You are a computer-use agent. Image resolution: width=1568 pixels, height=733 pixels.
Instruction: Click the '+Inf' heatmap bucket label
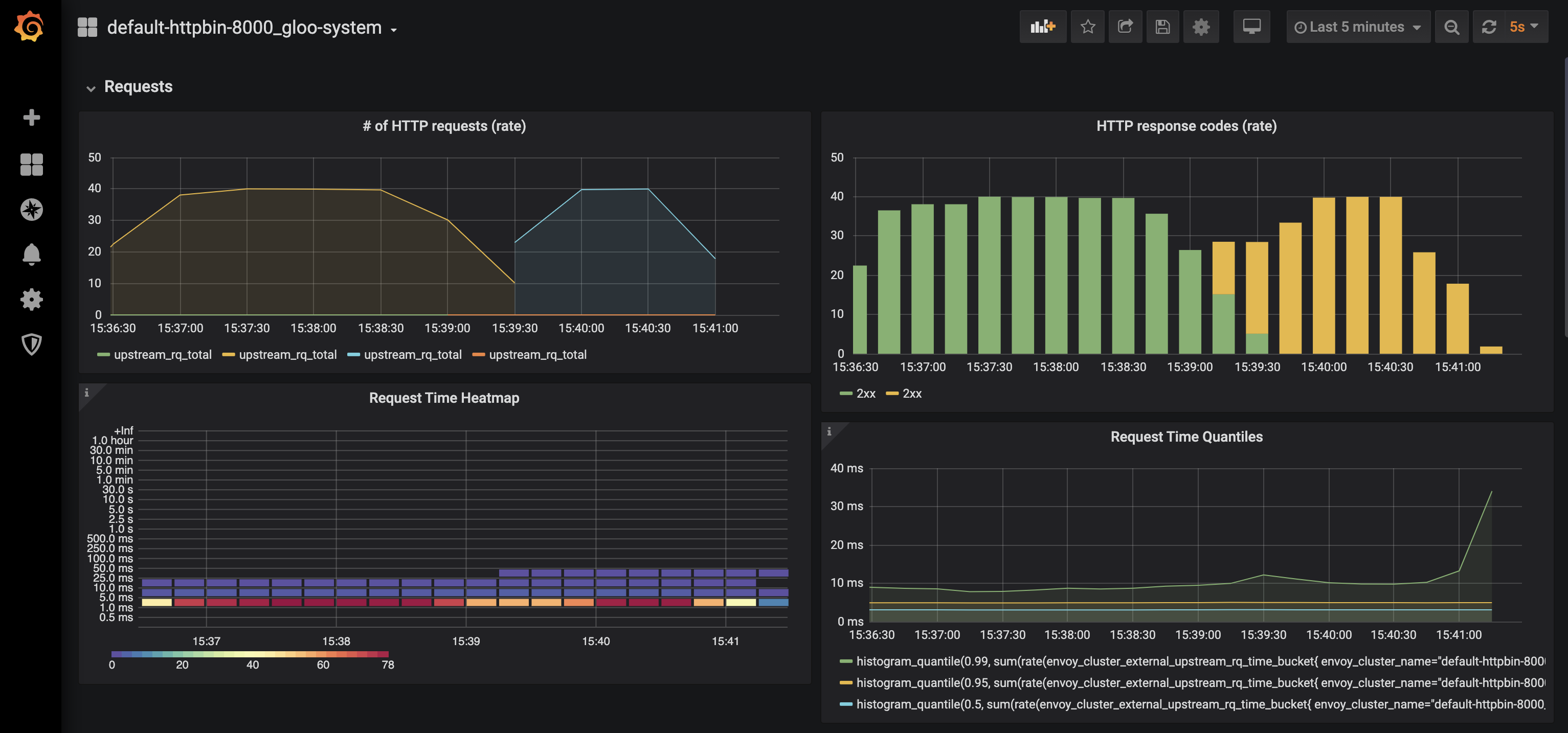tap(124, 431)
